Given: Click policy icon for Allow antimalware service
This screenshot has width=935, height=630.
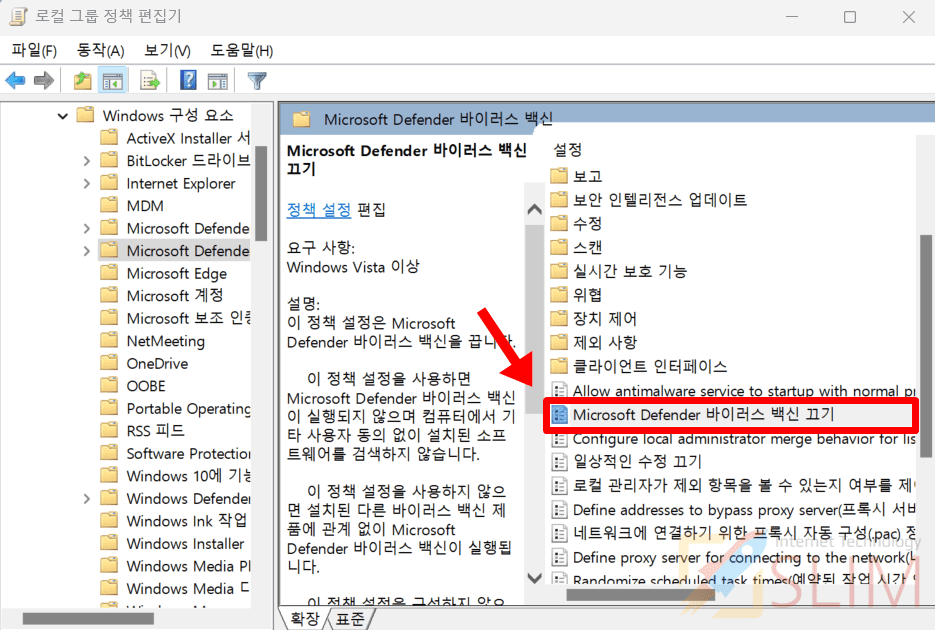Looking at the screenshot, I should point(559,391).
